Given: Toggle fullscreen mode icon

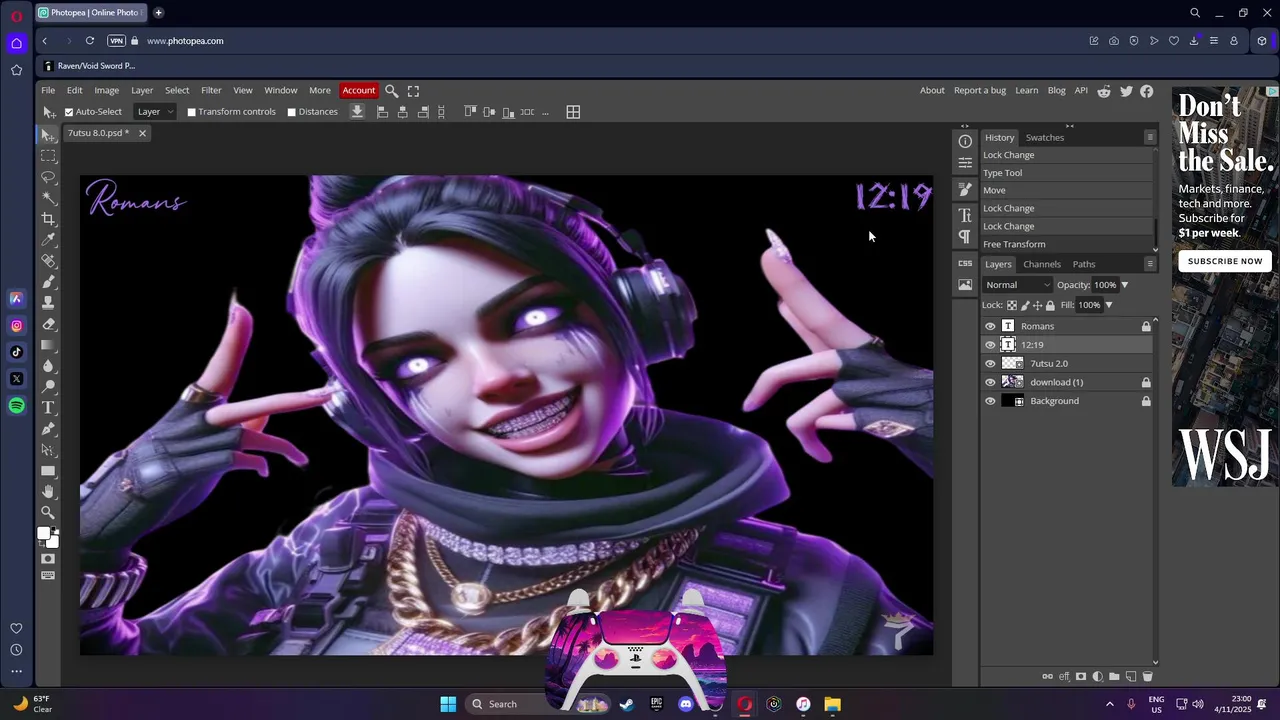Looking at the screenshot, I should coord(413,91).
